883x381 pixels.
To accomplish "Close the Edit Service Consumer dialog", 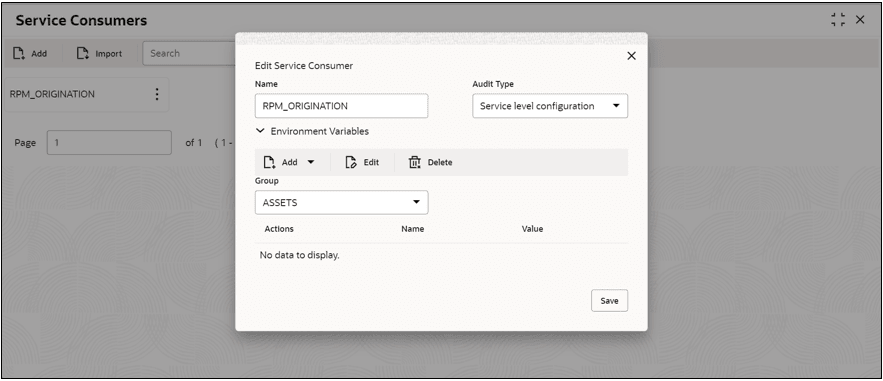I will [x=631, y=56].
